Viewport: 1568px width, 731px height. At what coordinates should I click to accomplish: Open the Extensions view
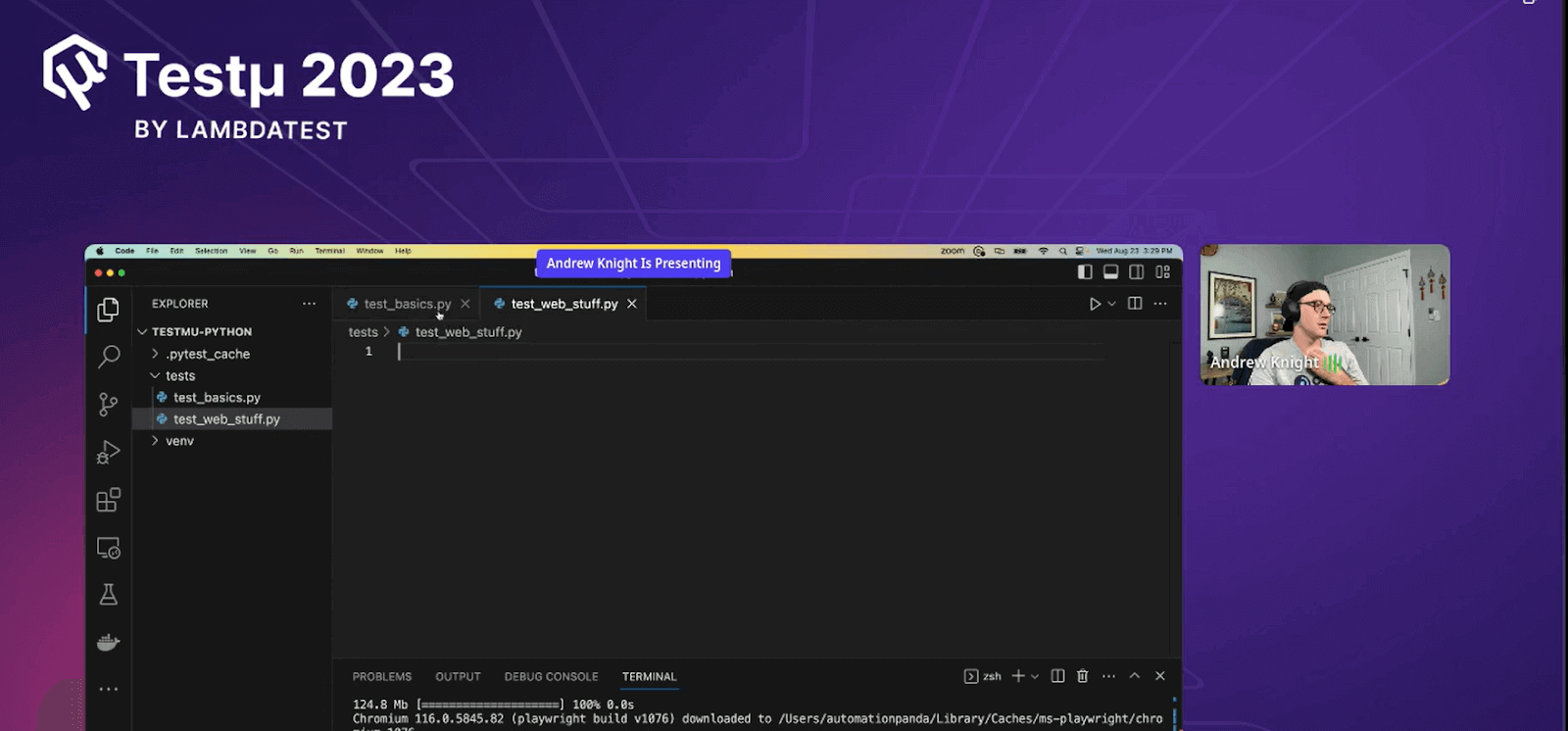(x=109, y=500)
